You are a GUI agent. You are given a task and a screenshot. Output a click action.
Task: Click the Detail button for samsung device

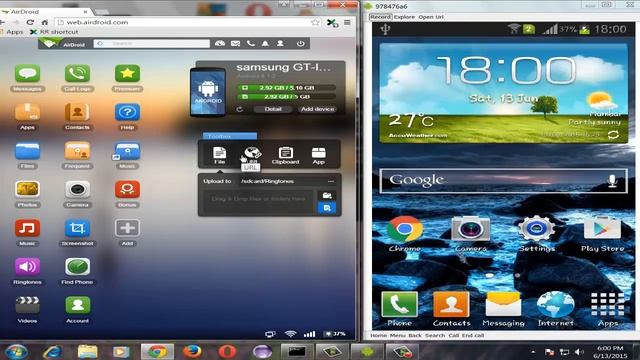point(273,109)
